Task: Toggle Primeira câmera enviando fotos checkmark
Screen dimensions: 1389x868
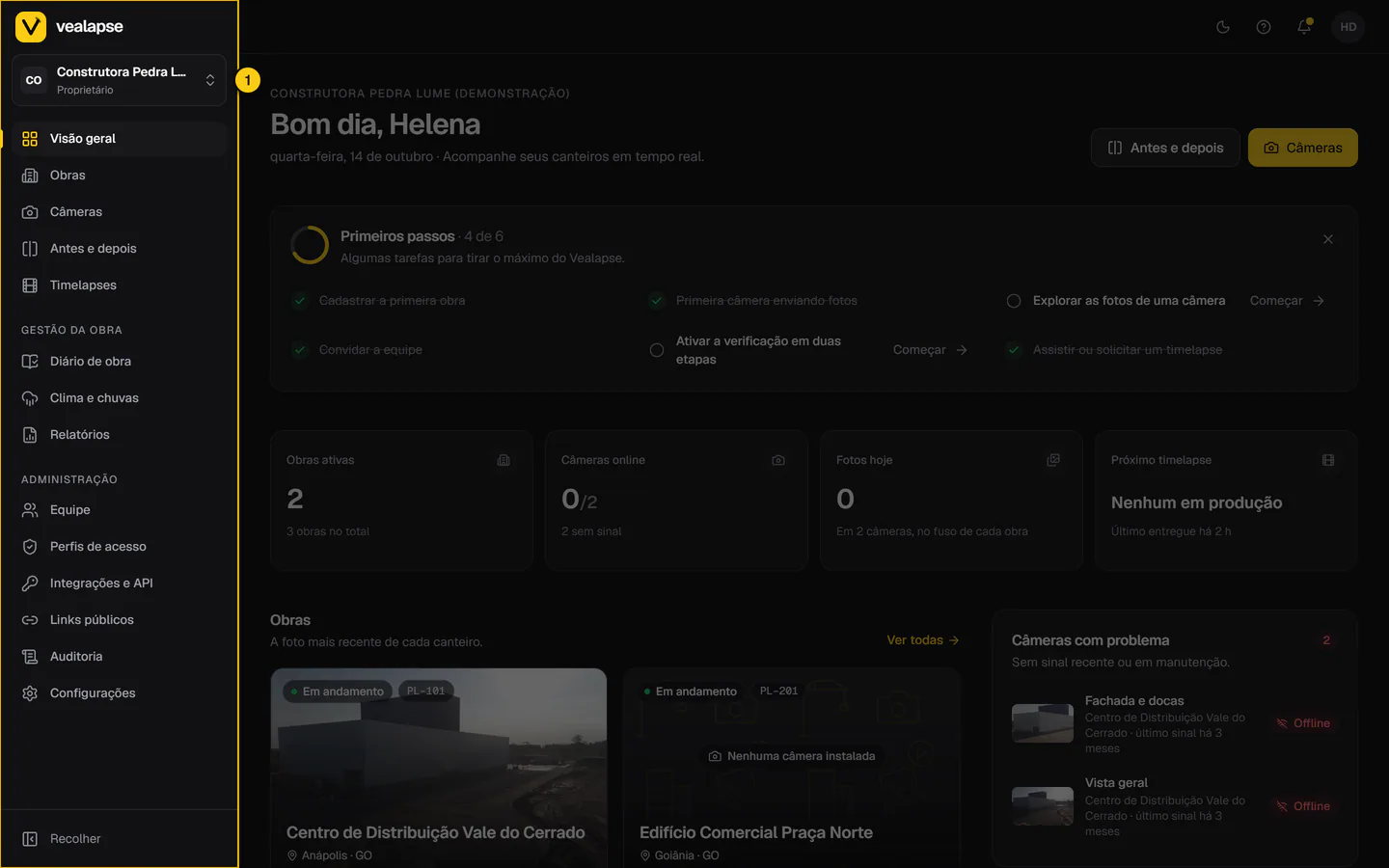Action: (657, 301)
